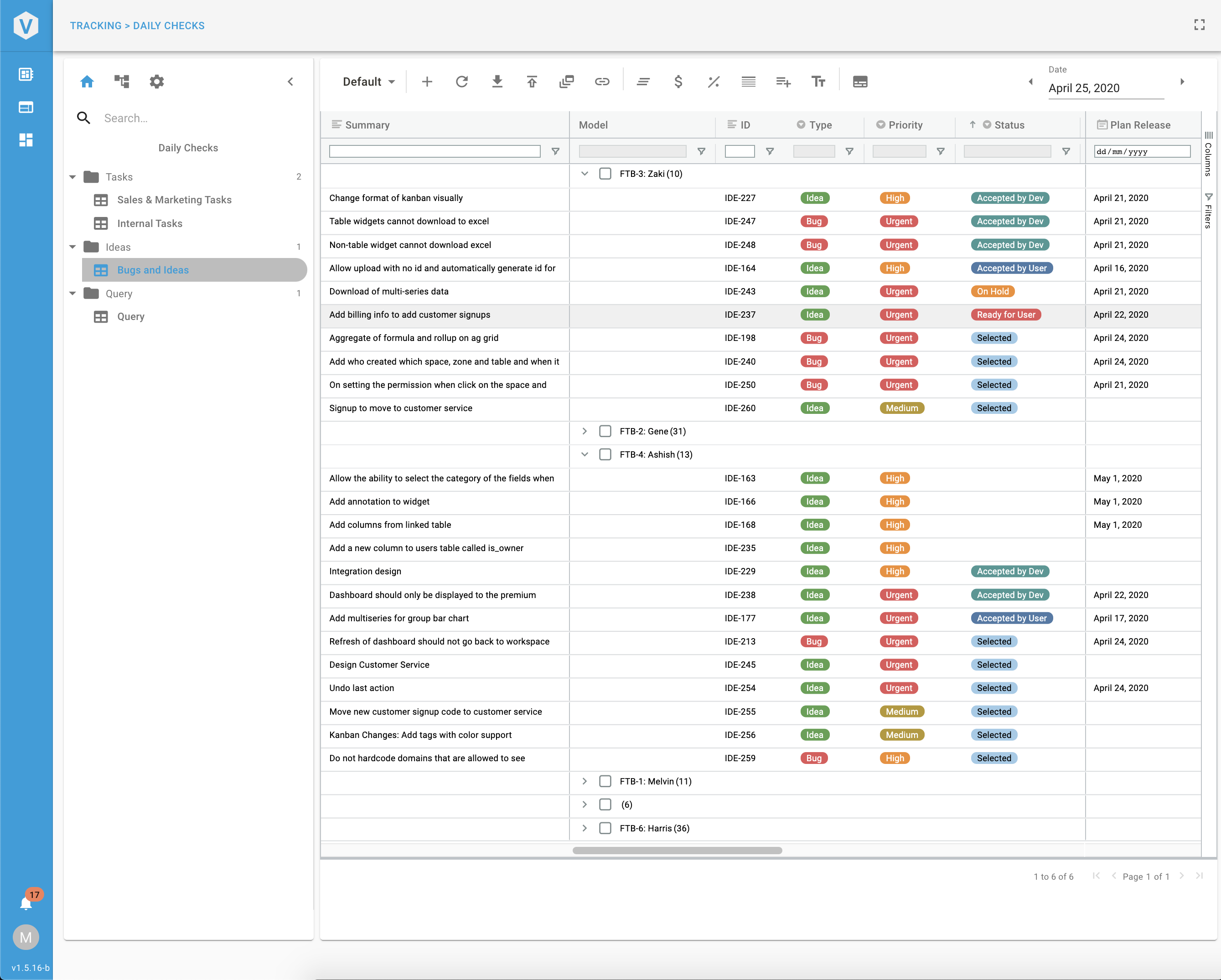Expand the FTB-1: Melvin group

[x=585, y=781]
